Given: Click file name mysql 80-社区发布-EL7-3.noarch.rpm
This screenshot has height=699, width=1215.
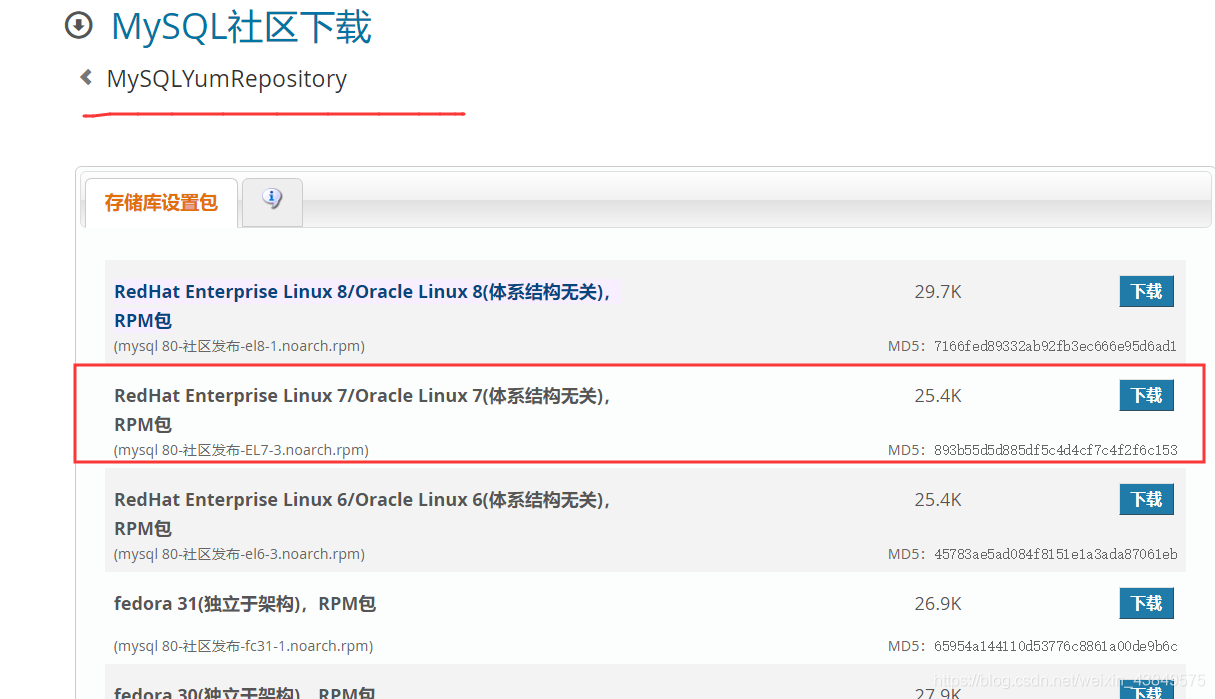Looking at the screenshot, I should 241,450.
